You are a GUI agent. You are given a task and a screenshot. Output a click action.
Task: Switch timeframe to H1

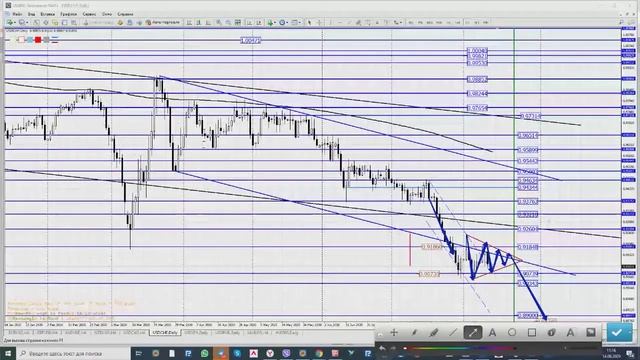coord(449,22)
